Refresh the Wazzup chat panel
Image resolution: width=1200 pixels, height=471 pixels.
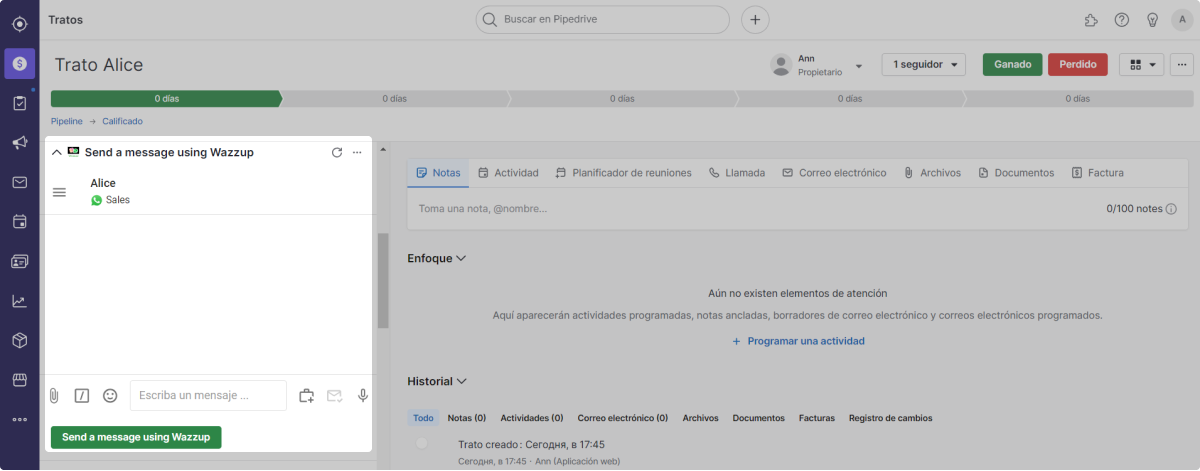tap(337, 152)
